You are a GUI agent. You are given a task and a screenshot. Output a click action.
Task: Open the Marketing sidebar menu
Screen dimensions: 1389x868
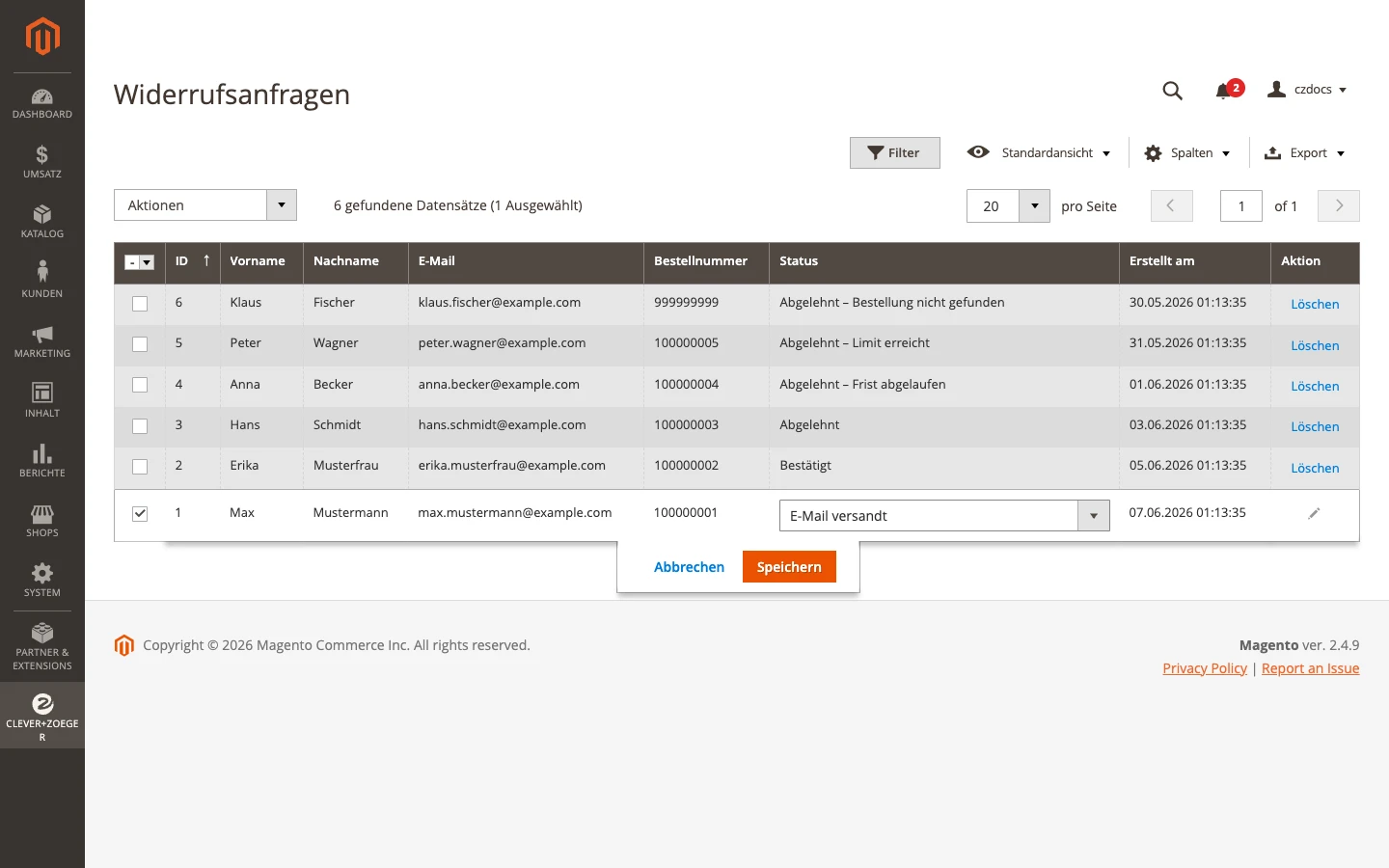pos(42,341)
